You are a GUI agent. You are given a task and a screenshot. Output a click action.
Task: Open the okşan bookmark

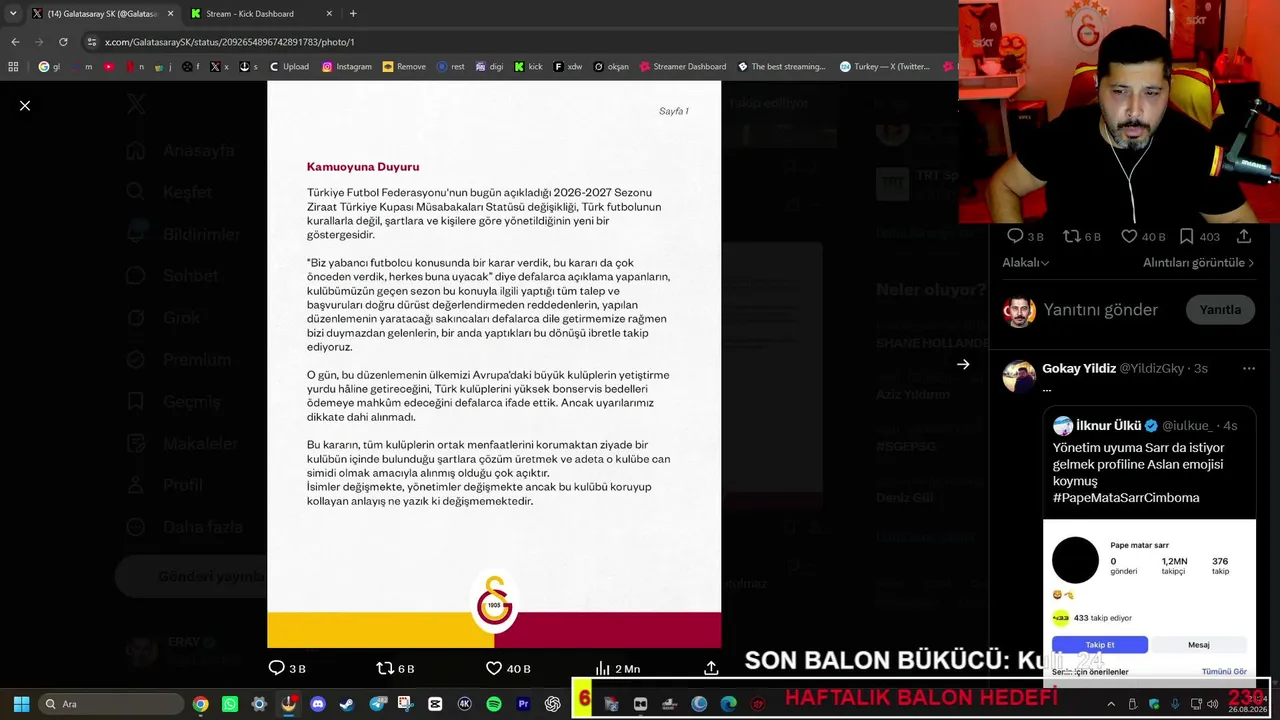(611, 67)
